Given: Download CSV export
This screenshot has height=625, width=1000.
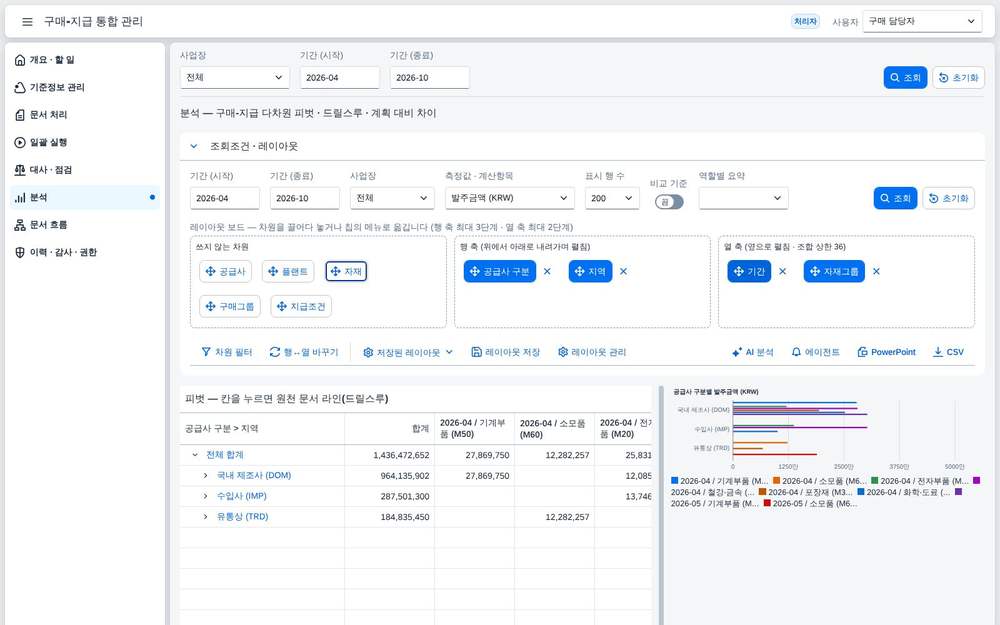Looking at the screenshot, I should coord(948,352).
